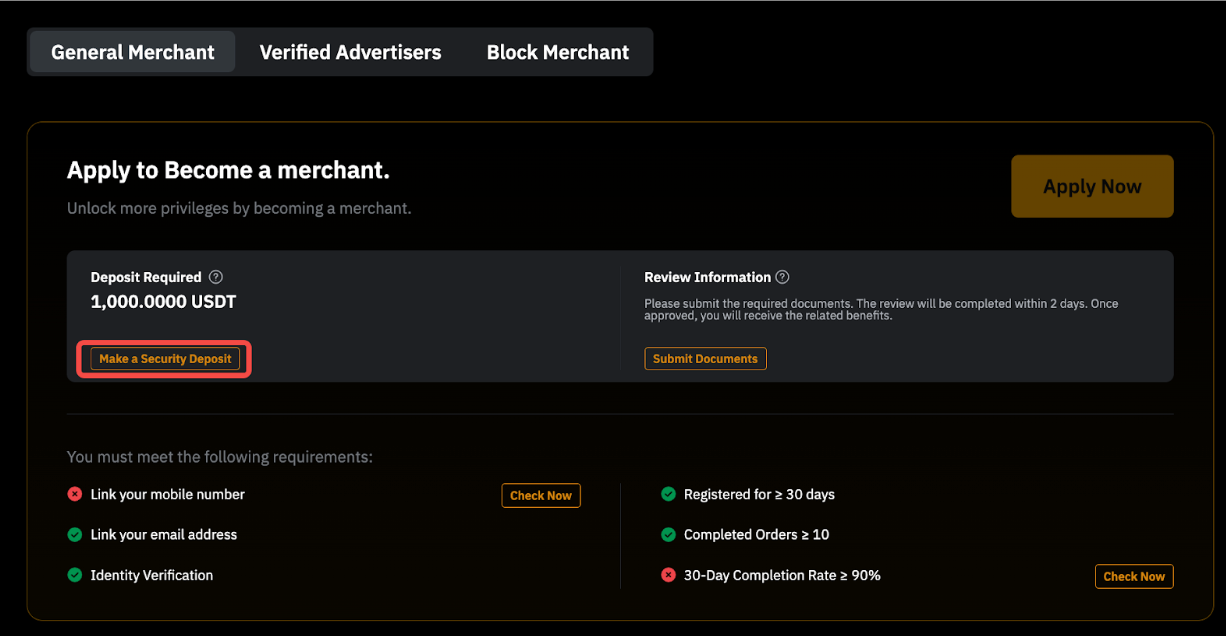Viewport: 1226px width, 636px height.
Task: Check Now for linking mobile number
Action: (x=540, y=495)
